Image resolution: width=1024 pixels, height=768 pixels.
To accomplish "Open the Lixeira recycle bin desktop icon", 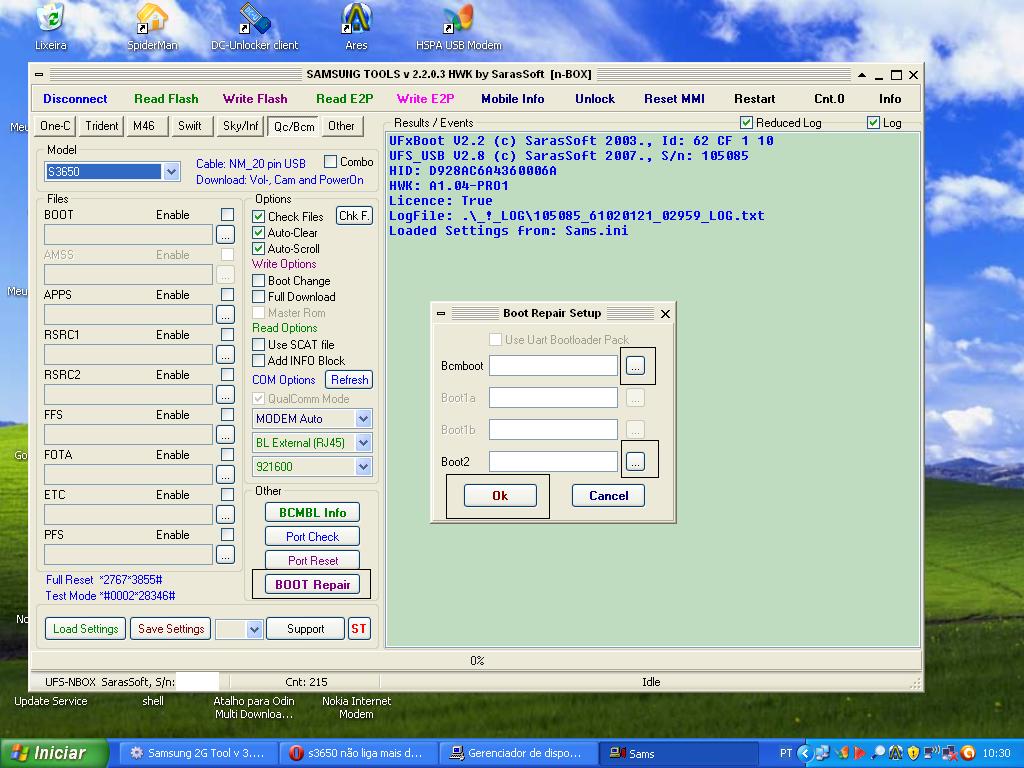I will 50,26.
